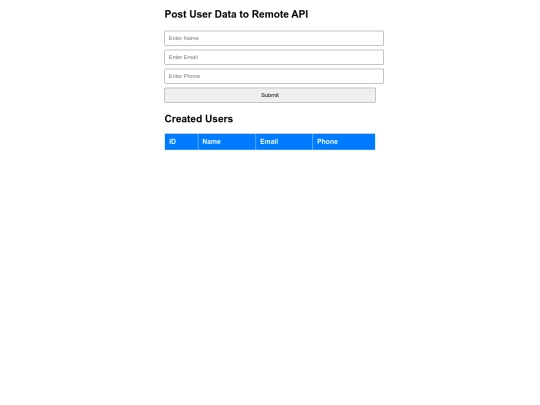Click the Submit button
The height and width of the screenshot is (405, 540).
click(270, 95)
